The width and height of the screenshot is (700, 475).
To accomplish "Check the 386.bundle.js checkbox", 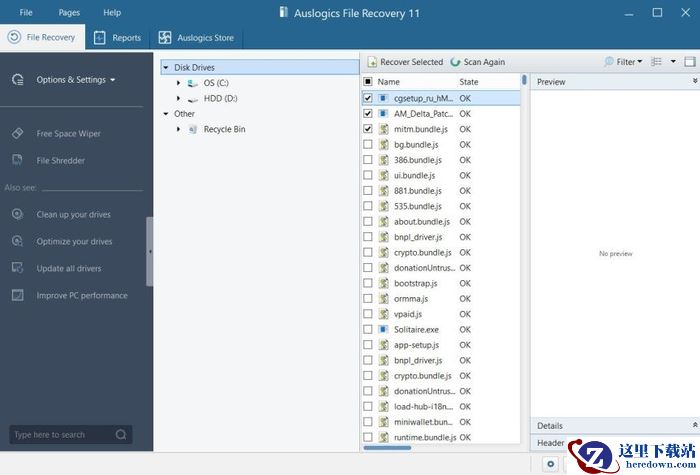I will [367, 159].
